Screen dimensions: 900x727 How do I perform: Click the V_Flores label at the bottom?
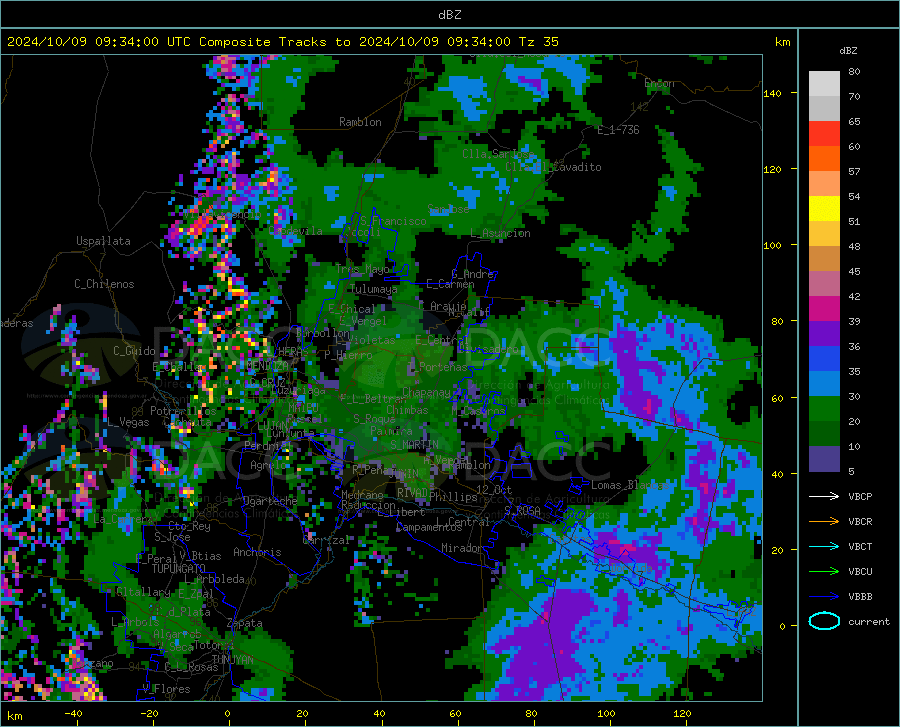coord(166,689)
